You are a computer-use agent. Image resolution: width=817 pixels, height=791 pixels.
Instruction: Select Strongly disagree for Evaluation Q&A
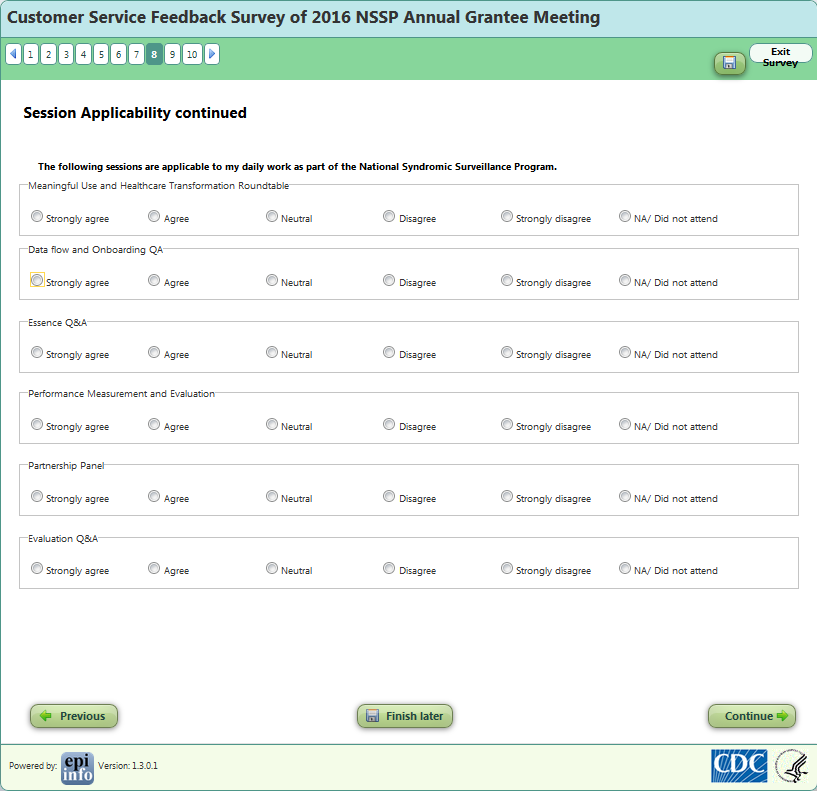point(507,567)
